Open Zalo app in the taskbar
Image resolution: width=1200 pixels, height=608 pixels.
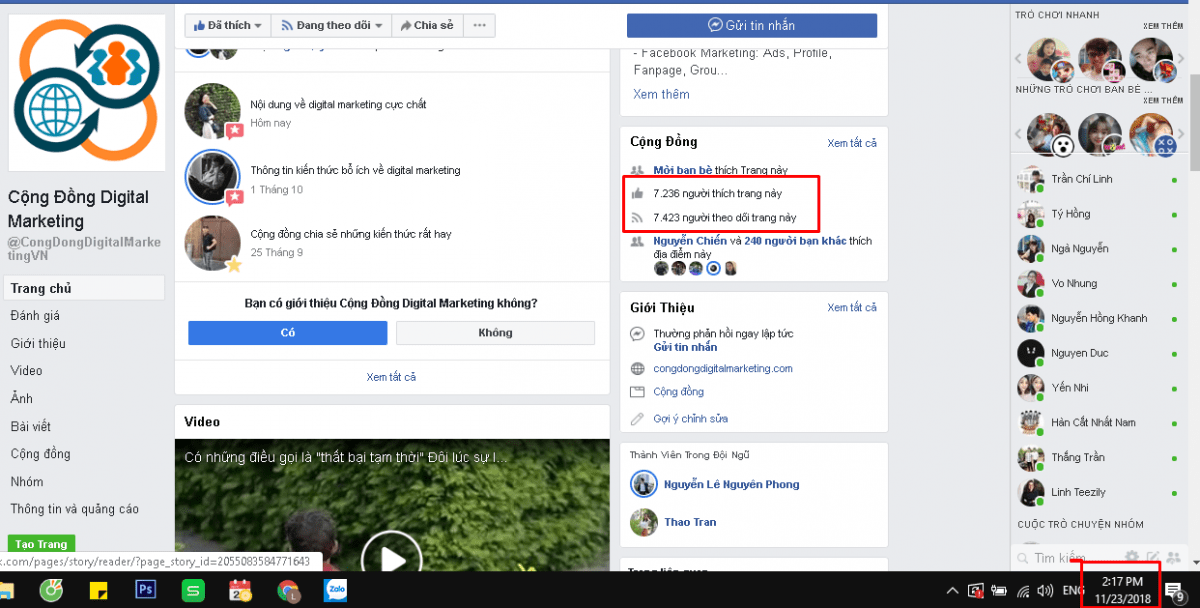tap(334, 590)
